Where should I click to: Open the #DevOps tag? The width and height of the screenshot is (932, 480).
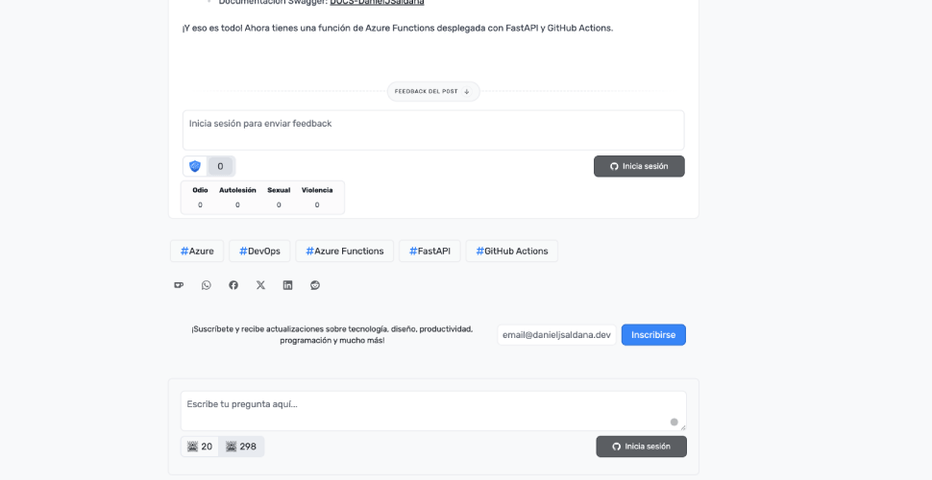click(259, 251)
